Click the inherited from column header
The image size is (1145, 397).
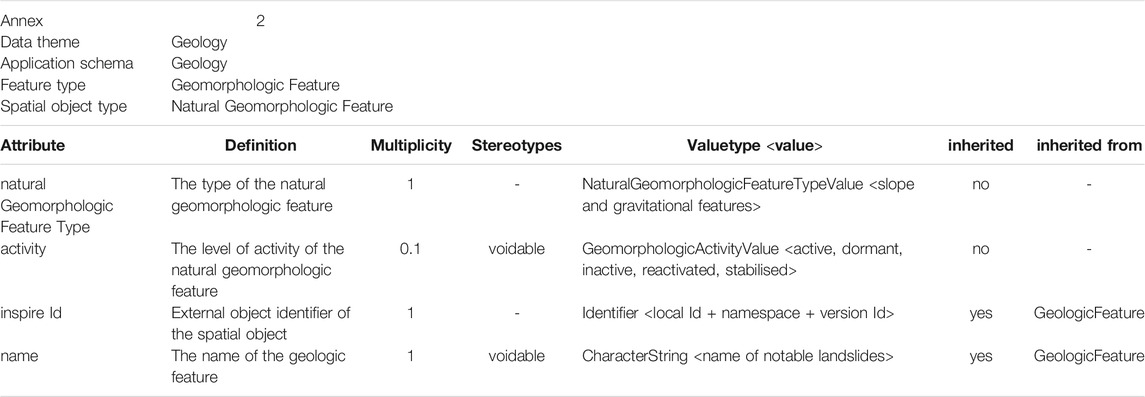click(x=1089, y=146)
